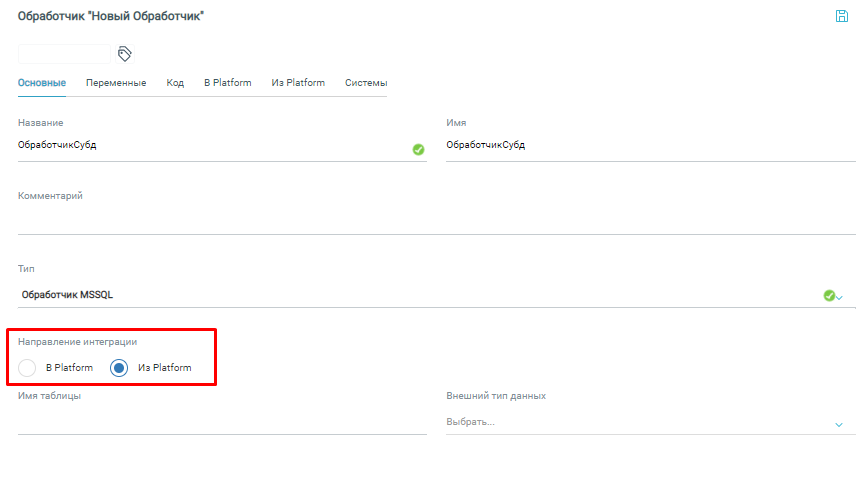This screenshot has height=480, width=860.
Task: Open the Из Platform tab
Action: [298, 83]
